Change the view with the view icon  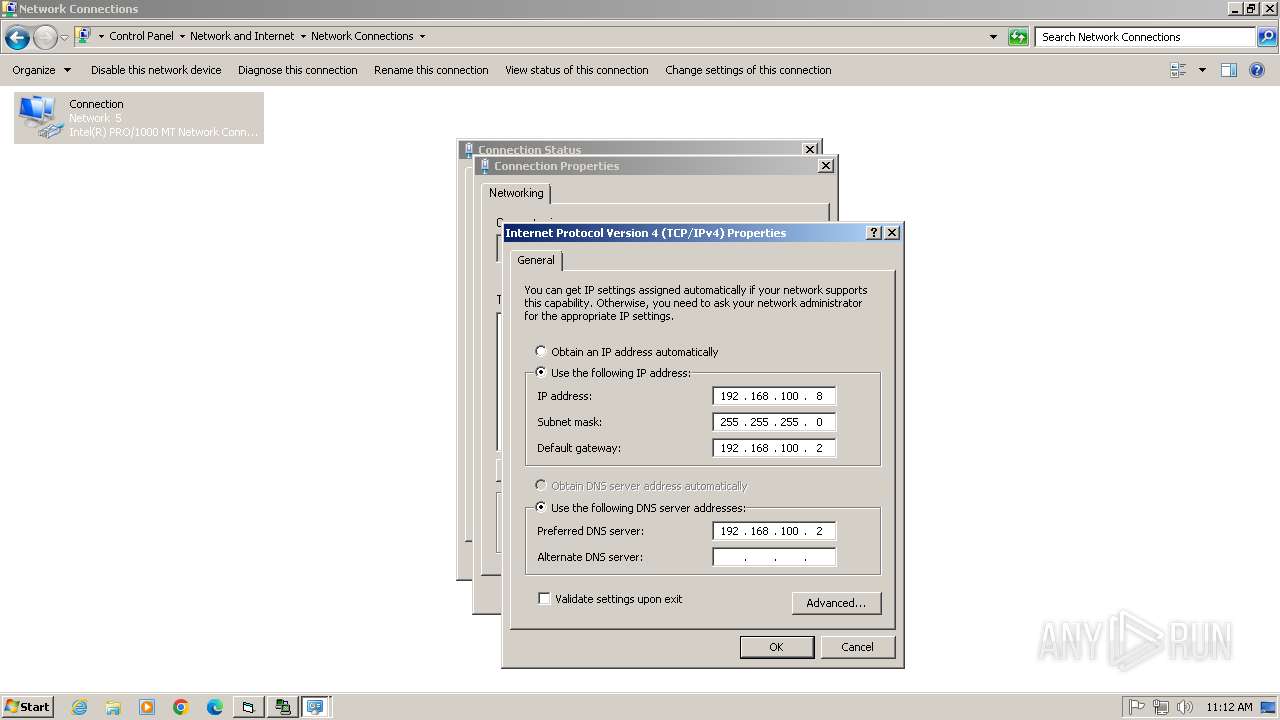[1178, 70]
